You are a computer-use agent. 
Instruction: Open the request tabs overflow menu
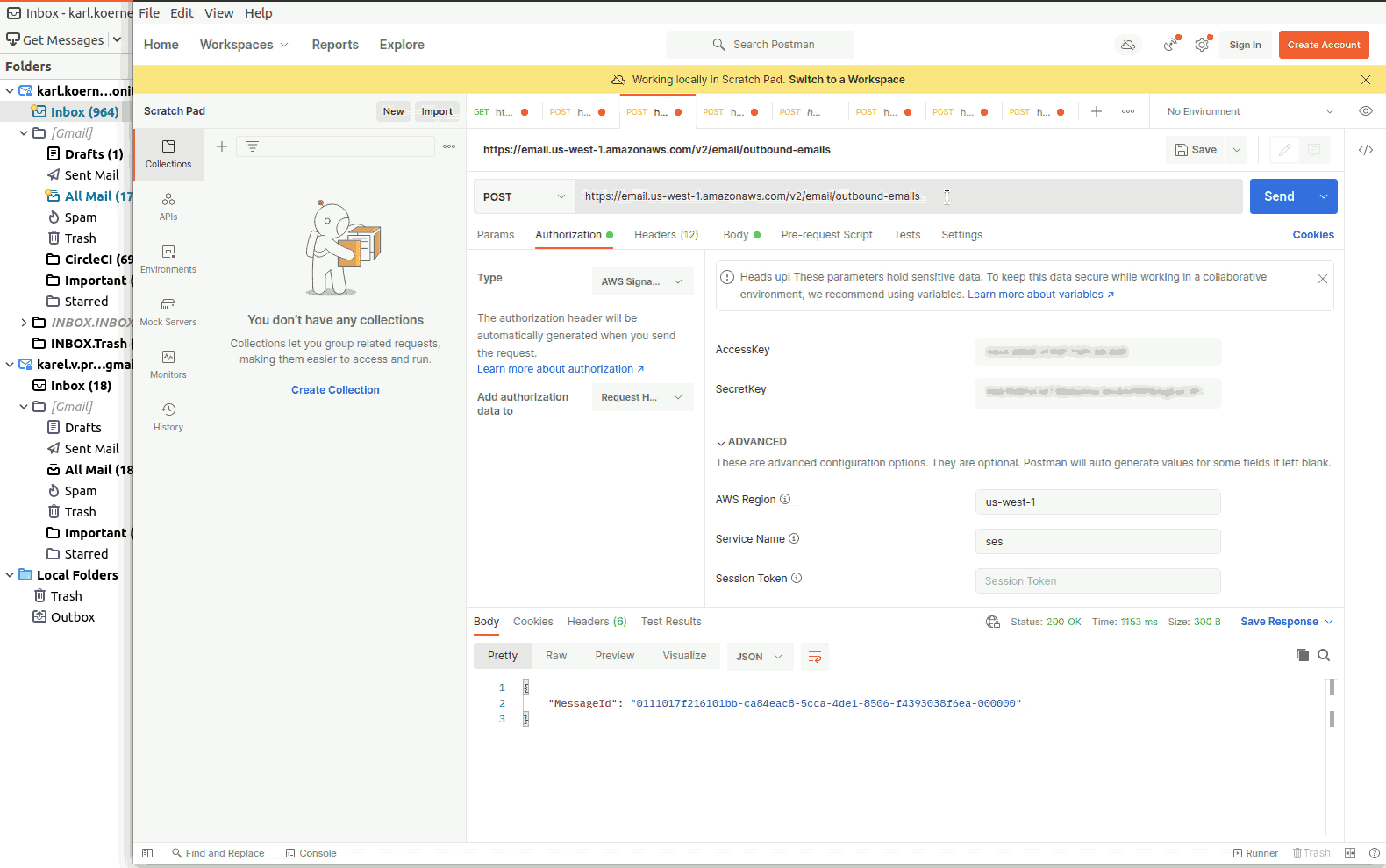1128,111
